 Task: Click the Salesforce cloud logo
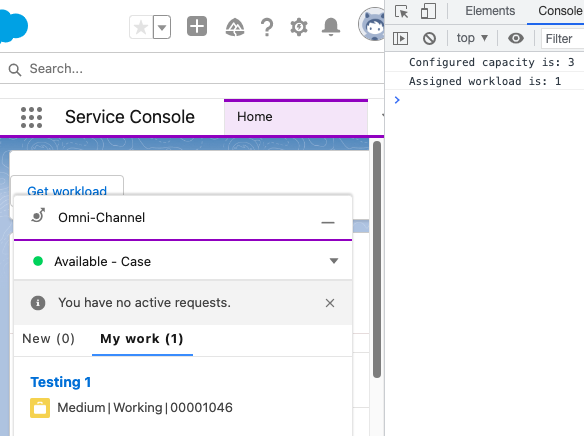[13, 26]
